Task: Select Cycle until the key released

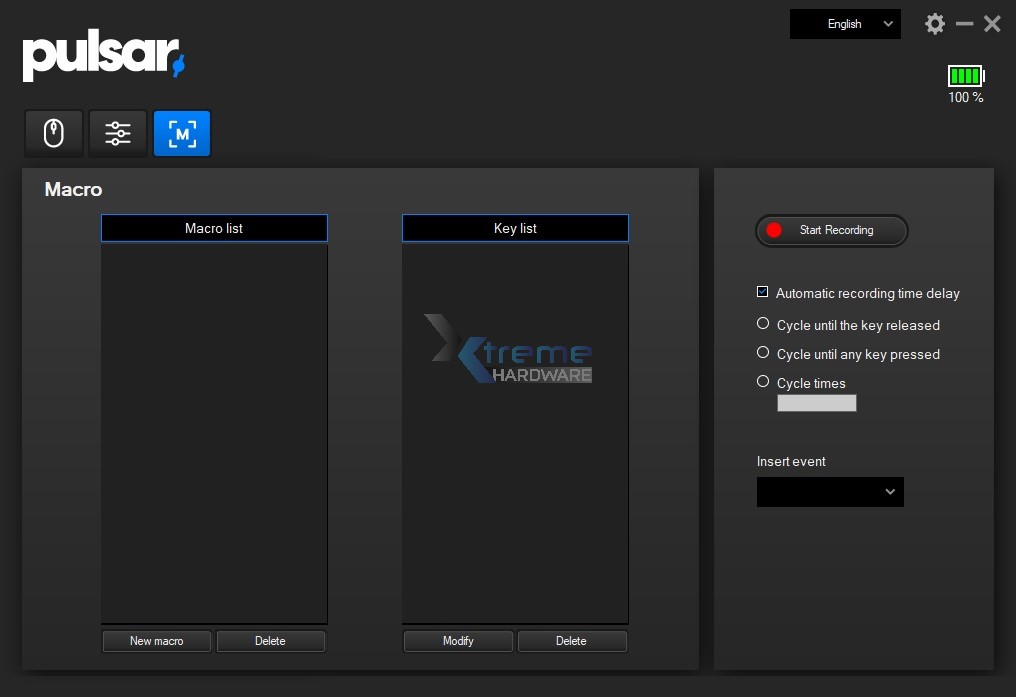Action: tap(763, 324)
